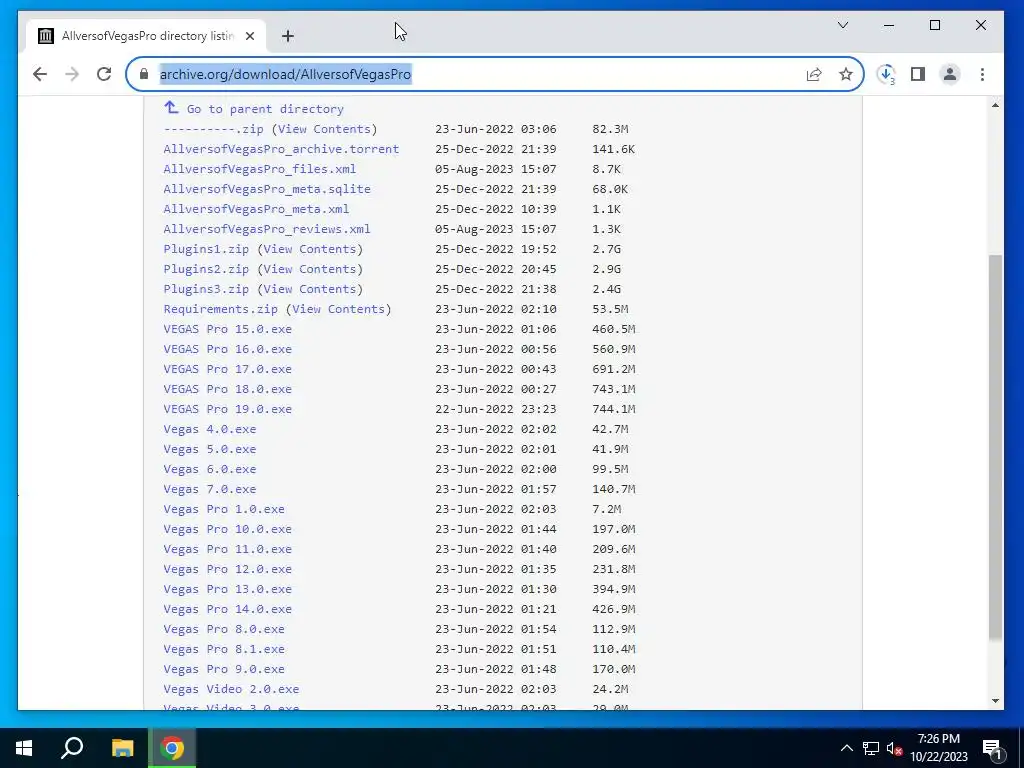Open Chrome three-dot menu
1024x768 pixels.
click(x=982, y=74)
